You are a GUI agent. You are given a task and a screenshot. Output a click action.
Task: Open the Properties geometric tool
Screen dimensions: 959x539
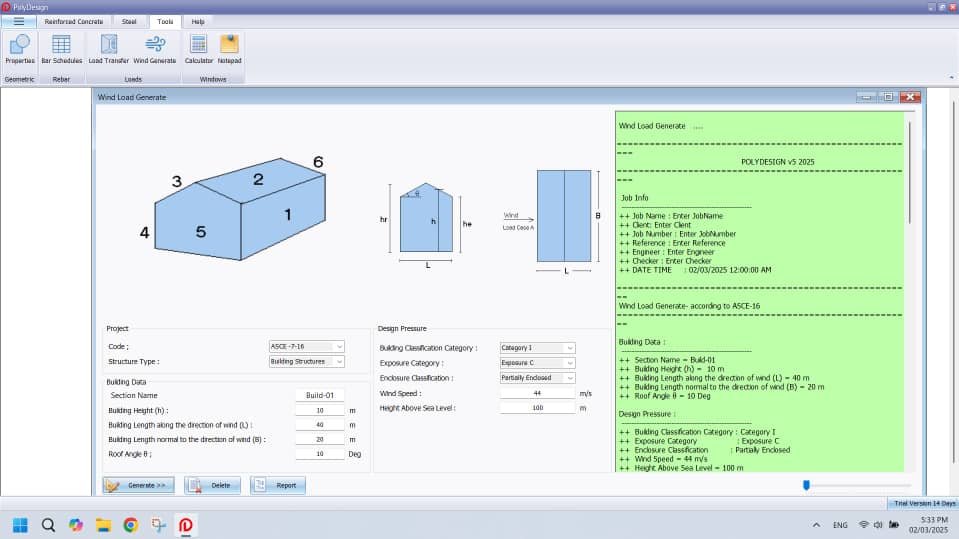(20, 49)
